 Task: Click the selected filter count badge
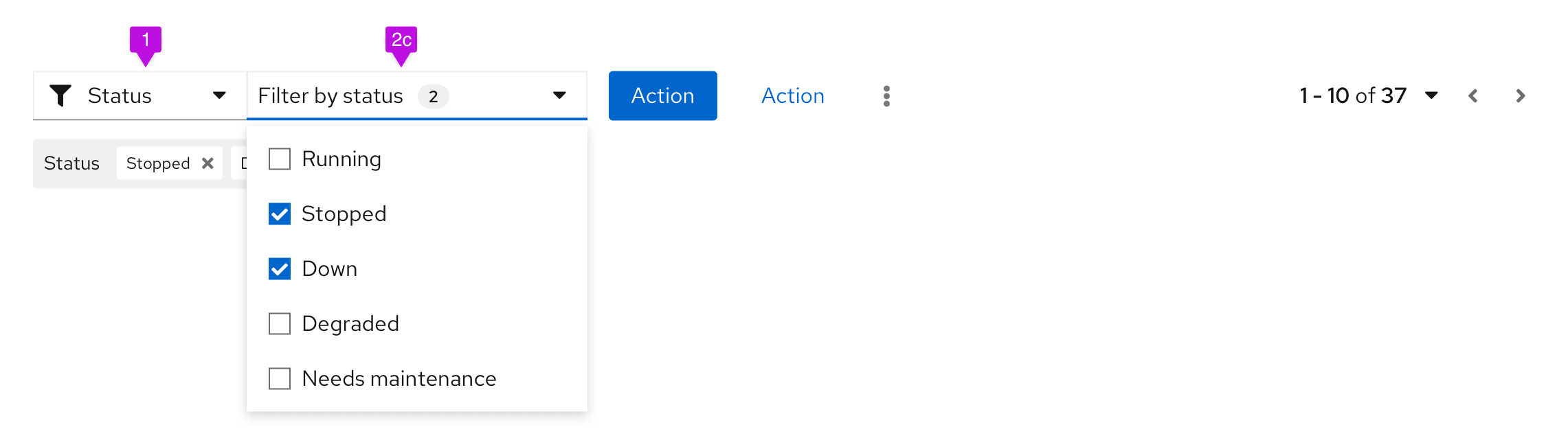(x=433, y=96)
